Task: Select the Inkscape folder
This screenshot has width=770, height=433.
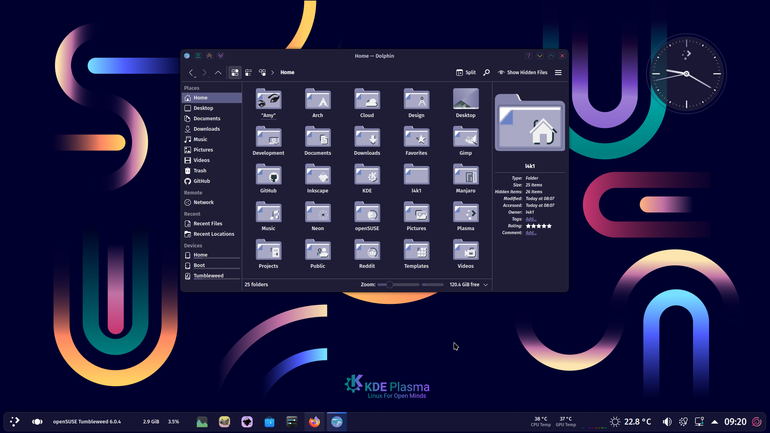Action: tap(318, 179)
